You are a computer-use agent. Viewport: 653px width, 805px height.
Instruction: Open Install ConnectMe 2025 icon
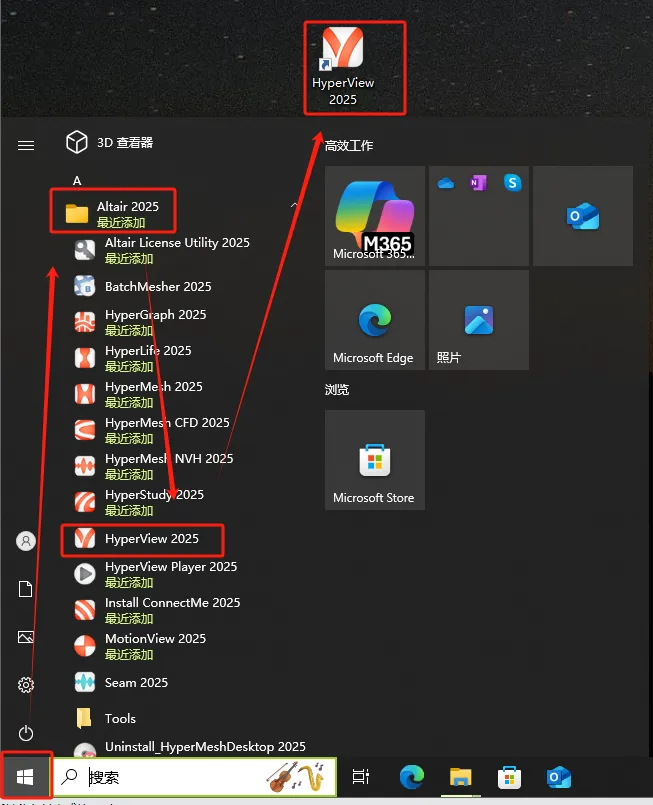click(85, 610)
